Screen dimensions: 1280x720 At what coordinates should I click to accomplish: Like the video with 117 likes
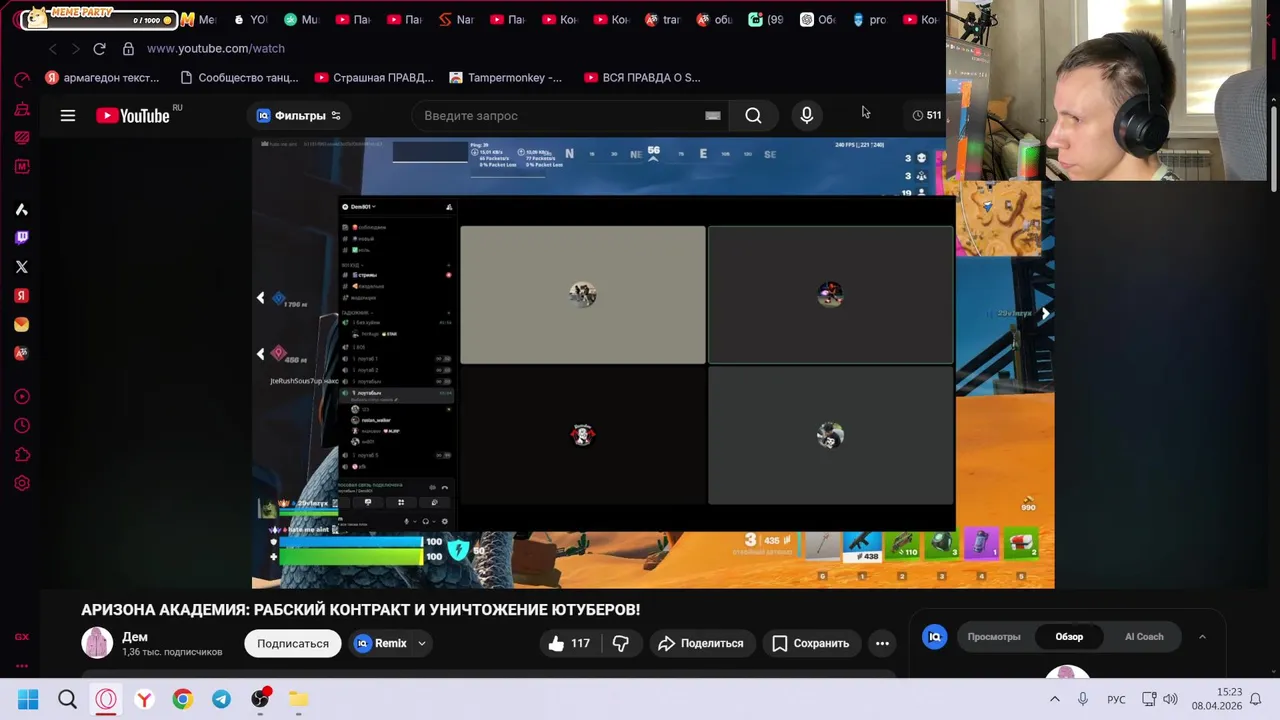coord(569,643)
